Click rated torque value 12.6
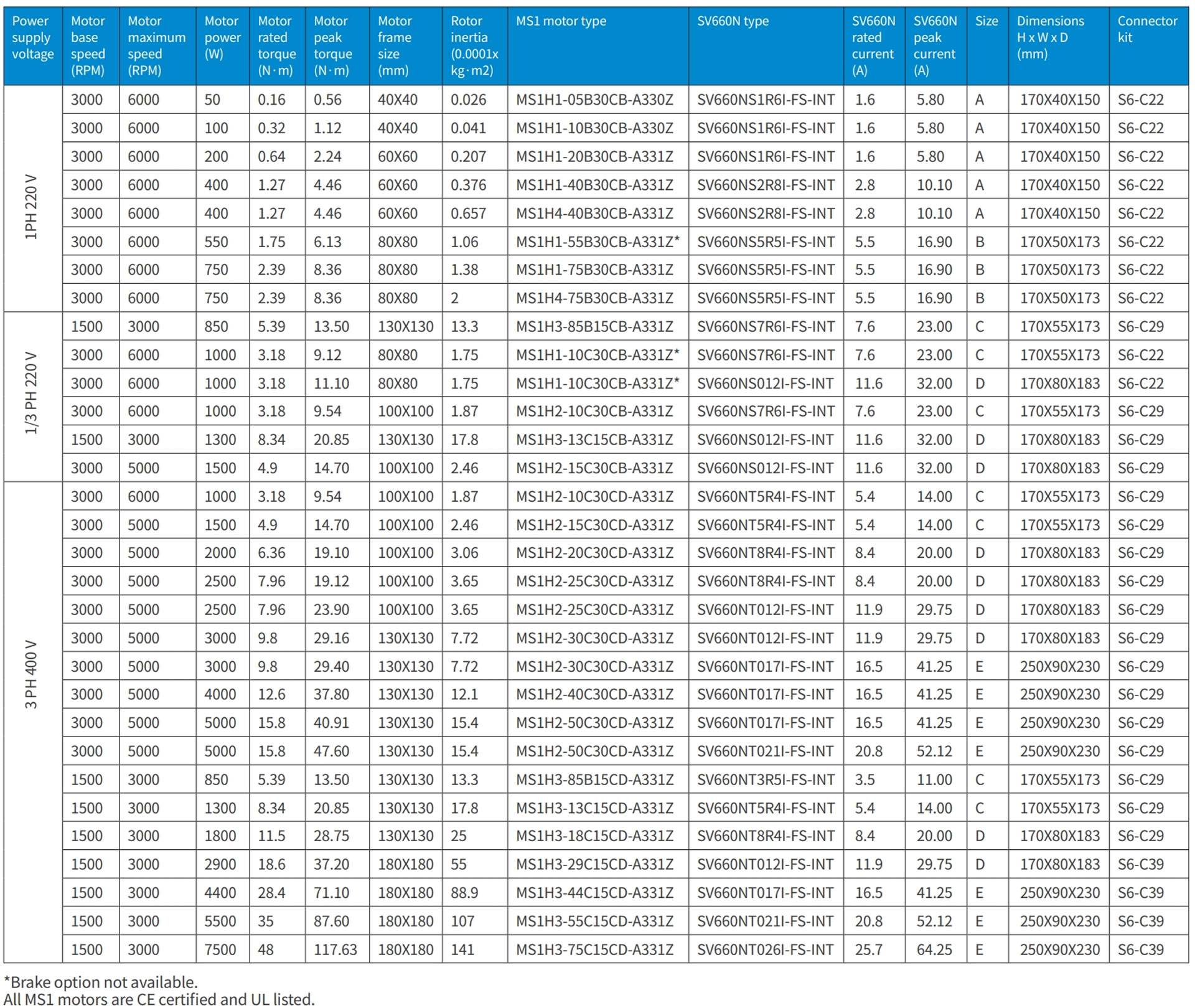 [x=271, y=694]
